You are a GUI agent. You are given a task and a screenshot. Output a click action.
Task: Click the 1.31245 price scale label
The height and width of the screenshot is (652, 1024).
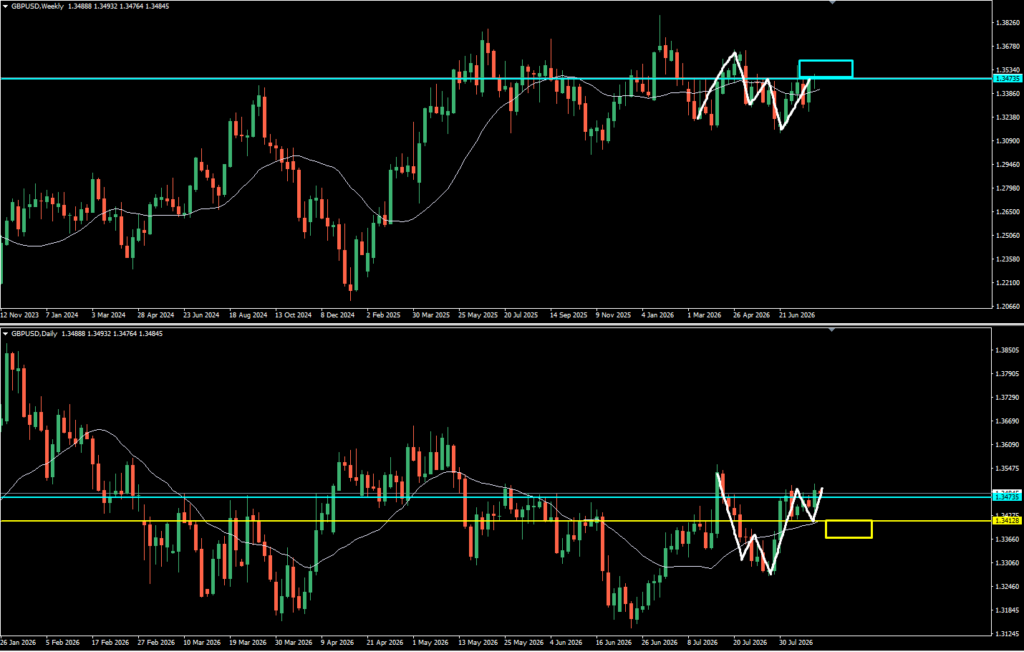click(x=1008, y=634)
